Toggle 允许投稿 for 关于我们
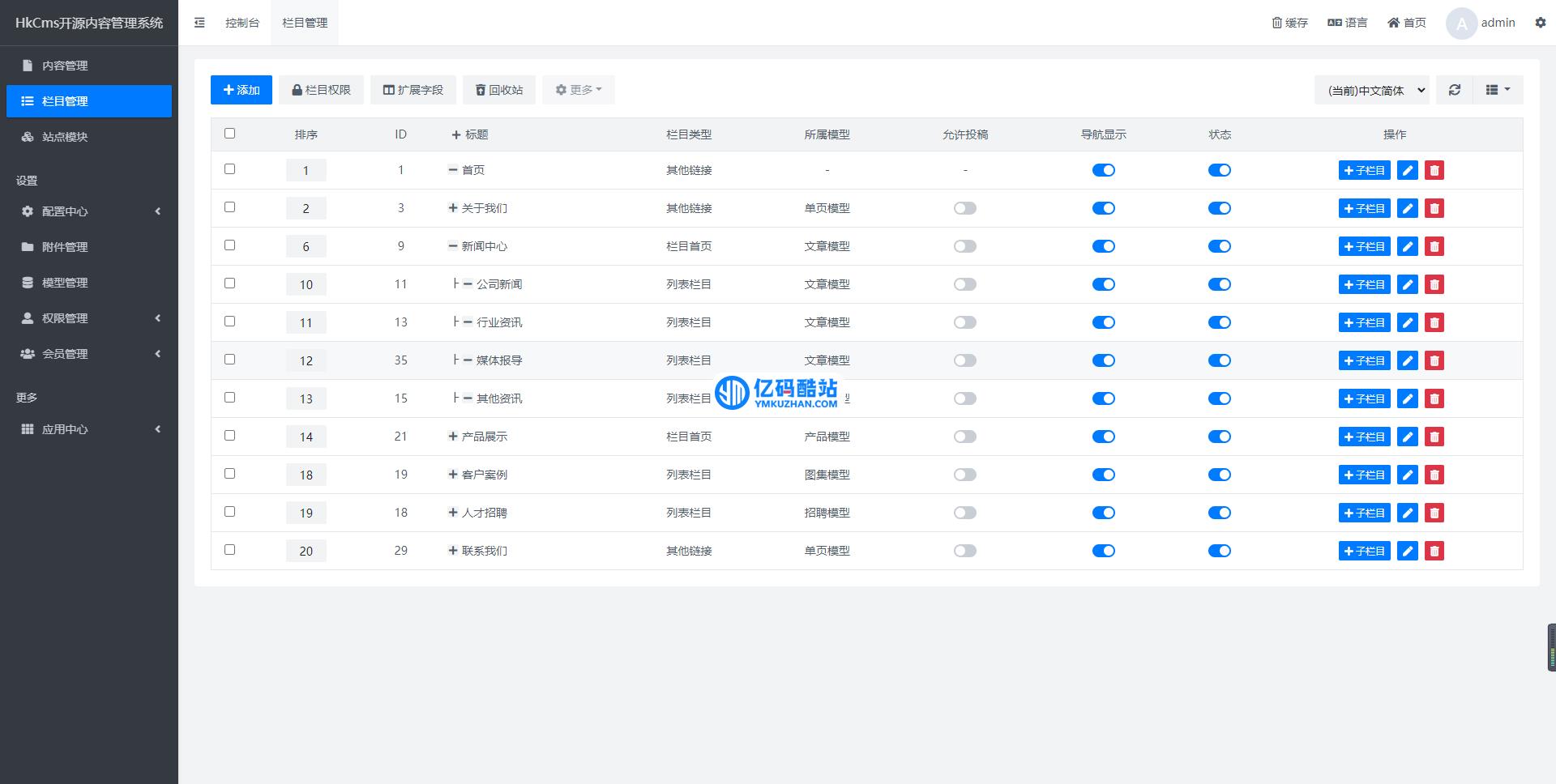 [x=965, y=208]
